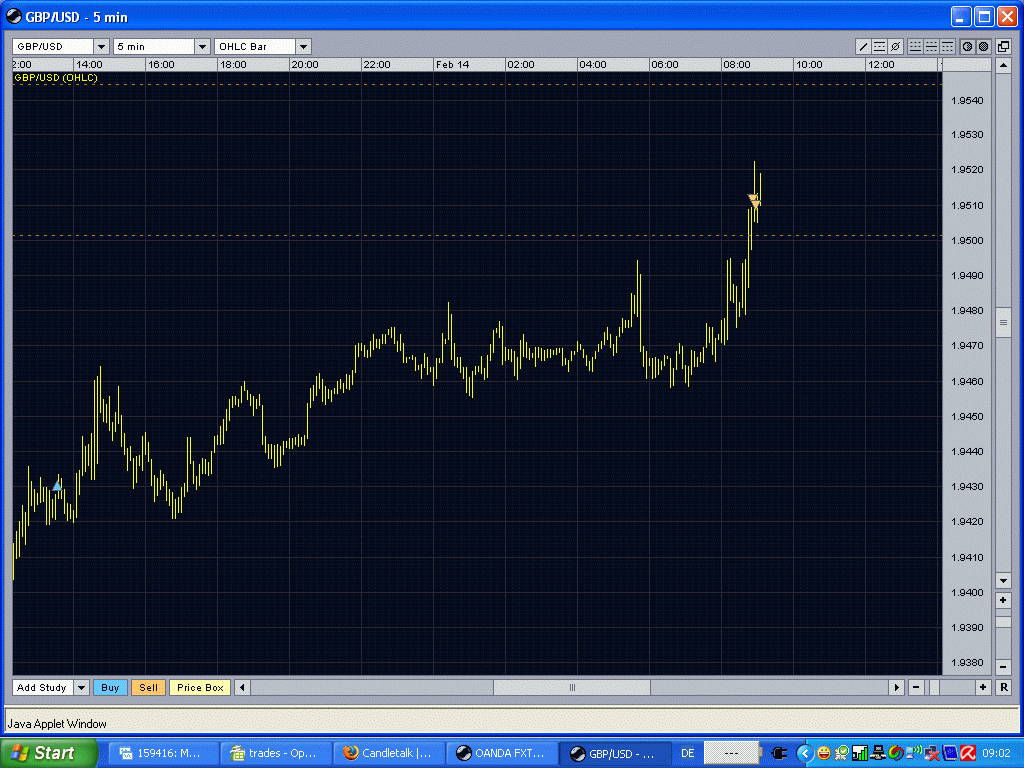Click vertical zoom out minus button
Image resolution: width=1024 pixels, height=768 pixels.
(1003, 667)
